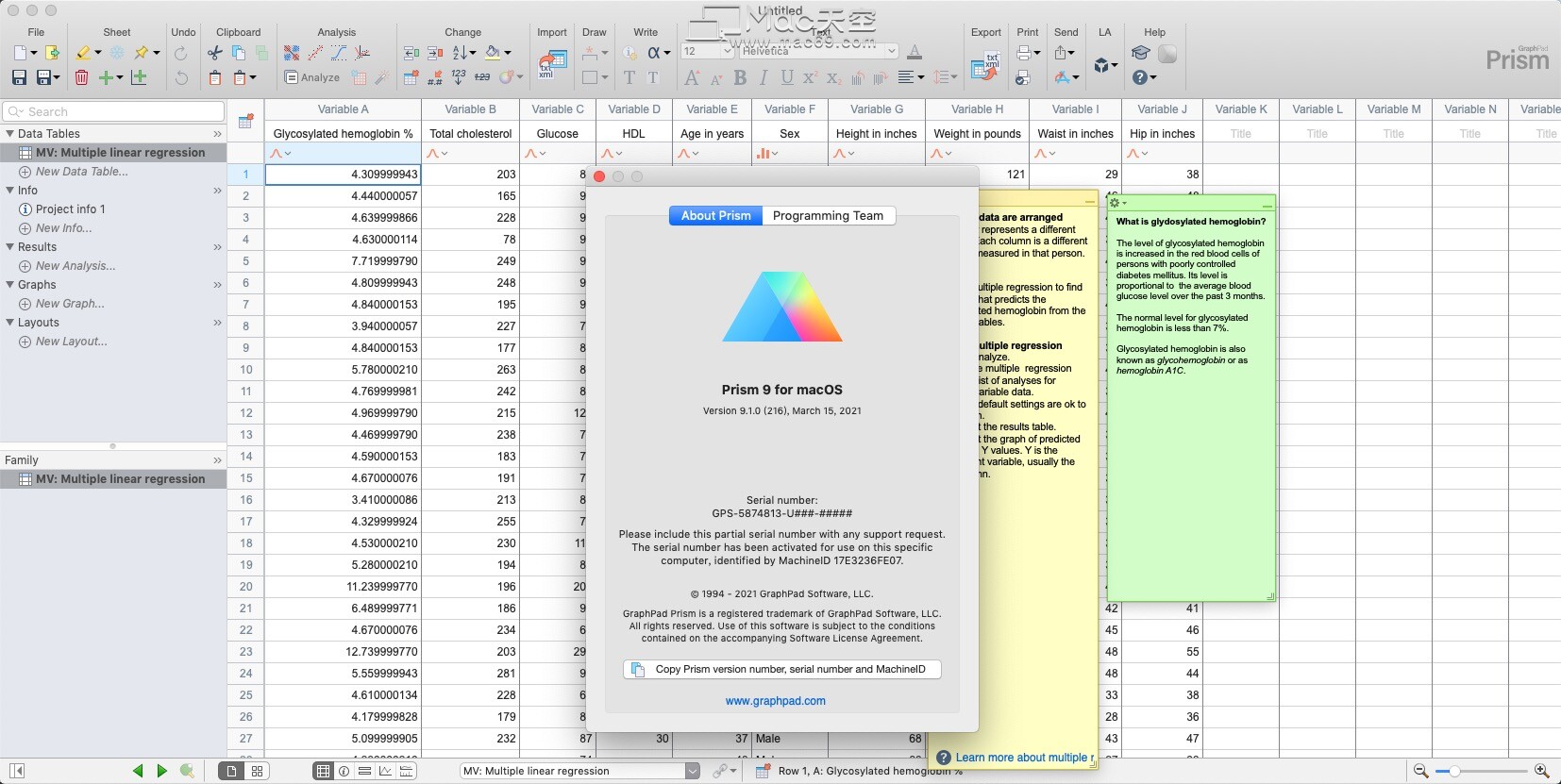
Task: Open Variable A column type dropdown
Action: point(281,153)
